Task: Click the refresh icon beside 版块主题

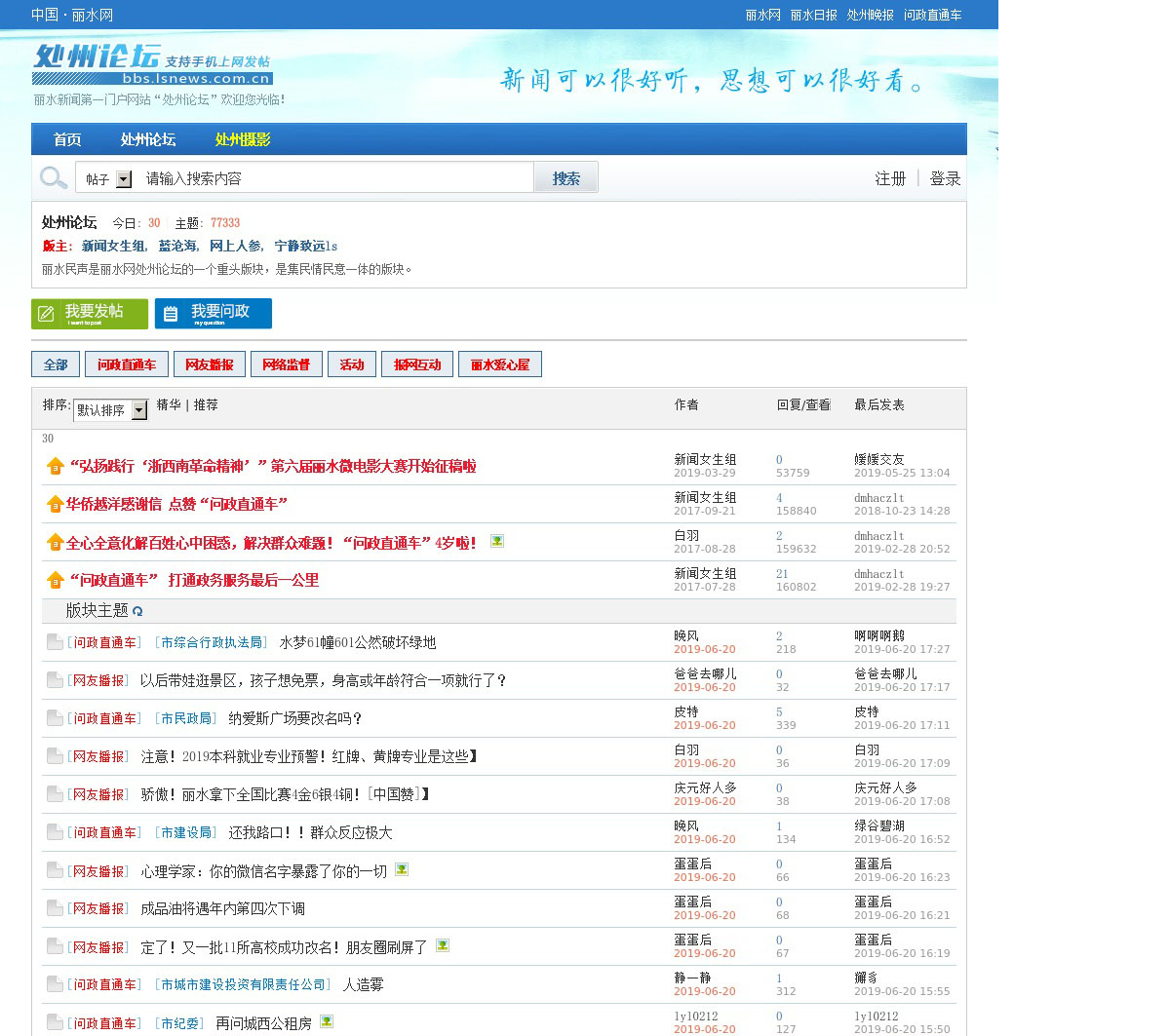Action: click(x=137, y=611)
